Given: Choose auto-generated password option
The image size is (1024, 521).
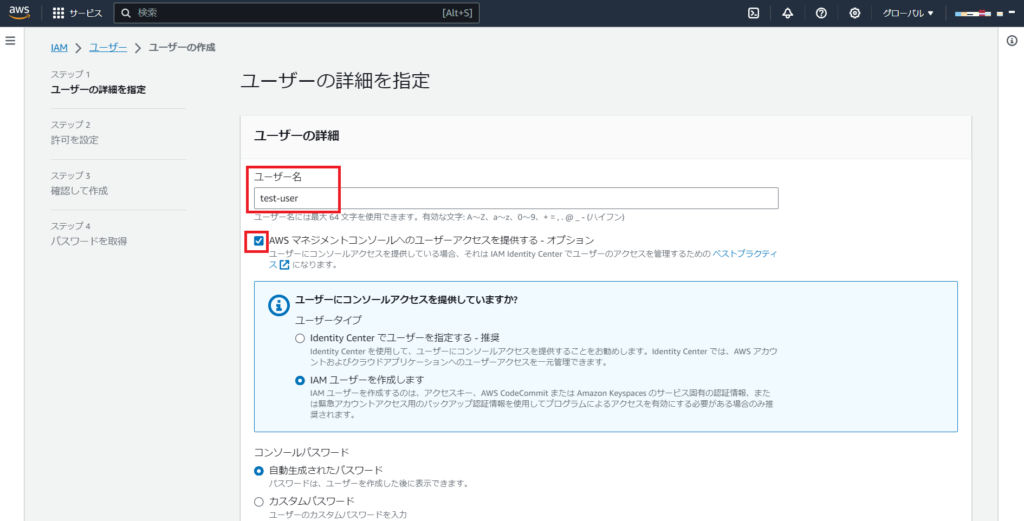Looking at the screenshot, I should (x=259, y=470).
